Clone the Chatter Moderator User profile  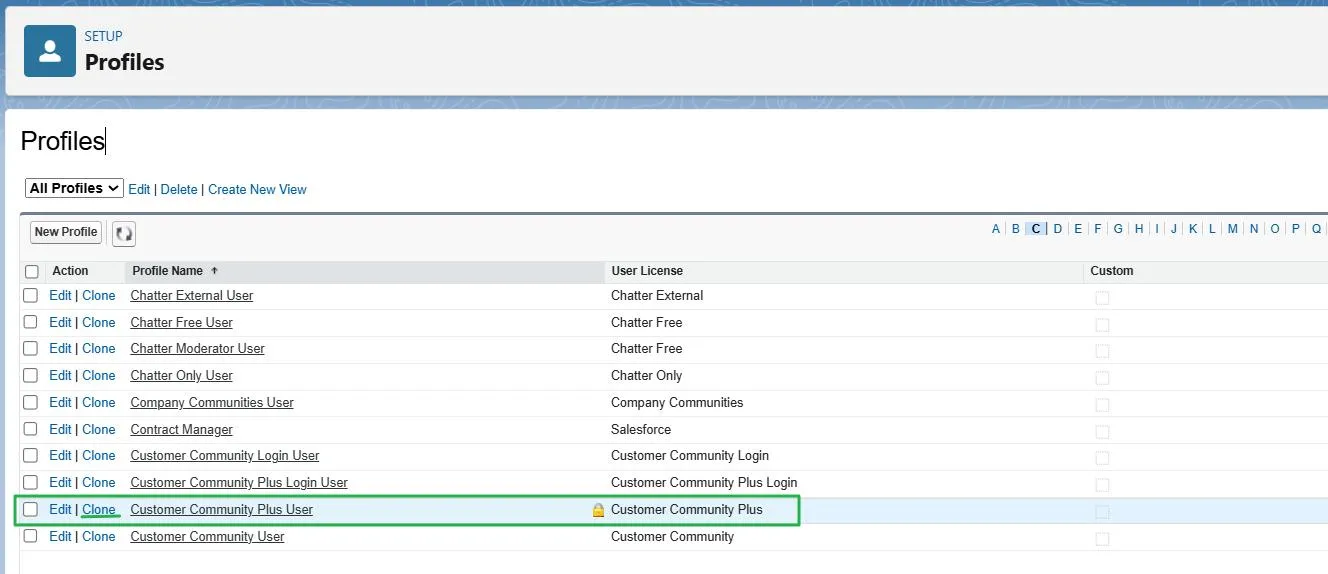click(x=99, y=349)
